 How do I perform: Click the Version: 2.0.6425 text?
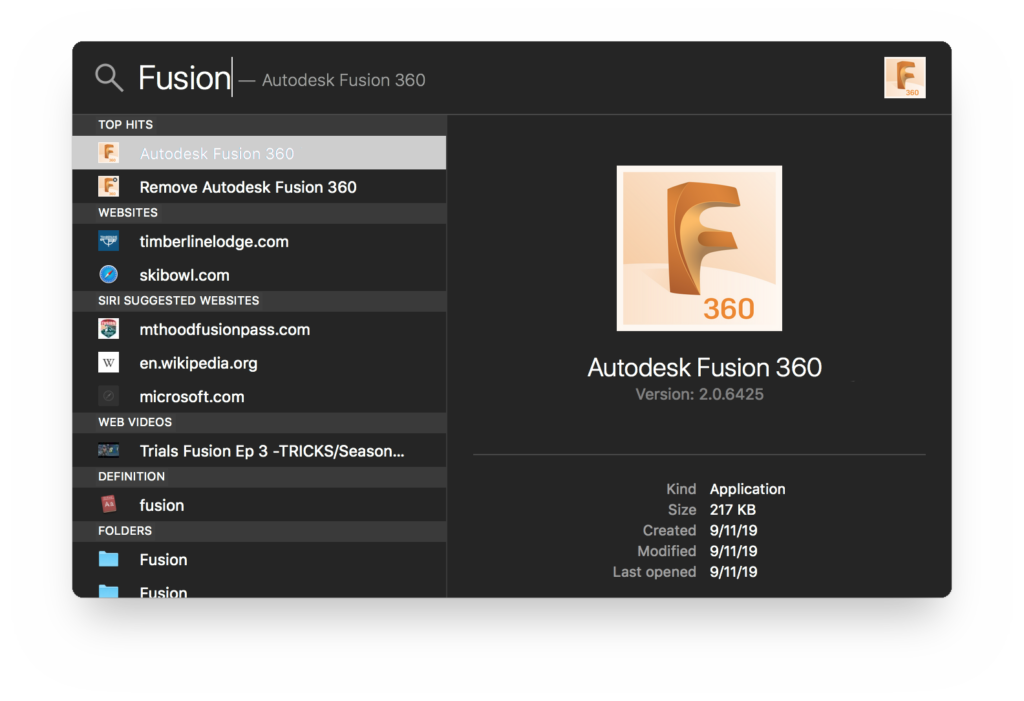(699, 395)
